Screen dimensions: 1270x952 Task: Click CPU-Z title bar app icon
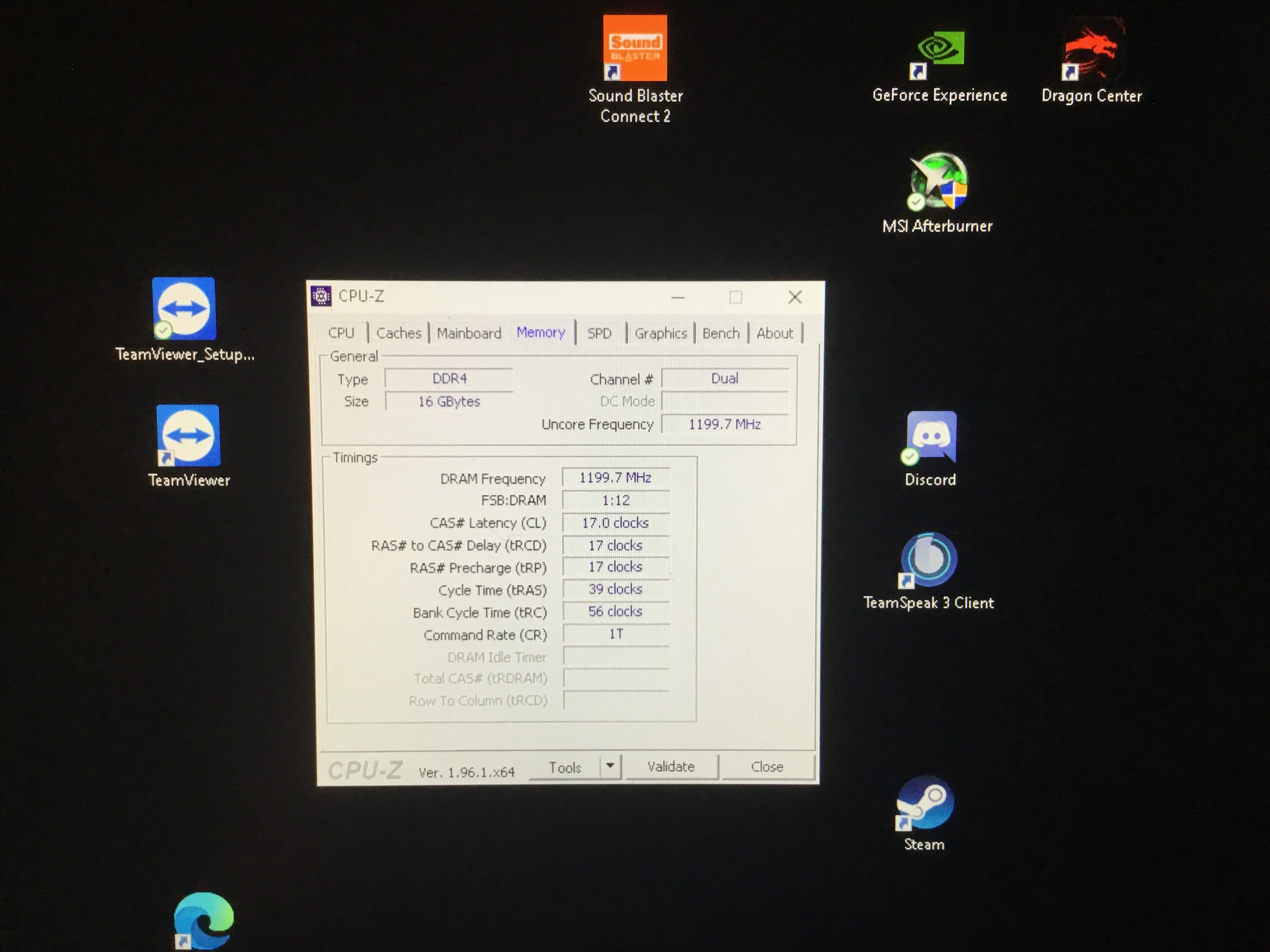(x=321, y=296)
